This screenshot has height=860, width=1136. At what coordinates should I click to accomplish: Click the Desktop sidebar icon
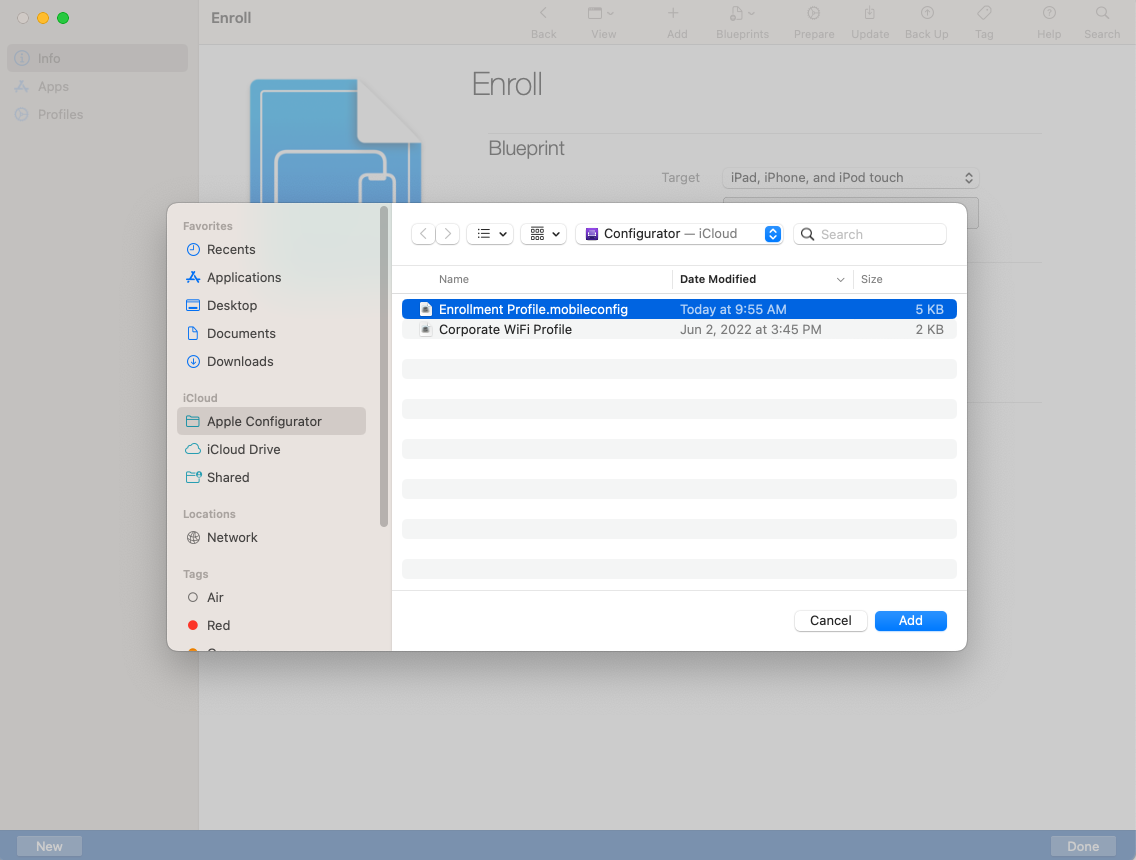pos(193,306)
